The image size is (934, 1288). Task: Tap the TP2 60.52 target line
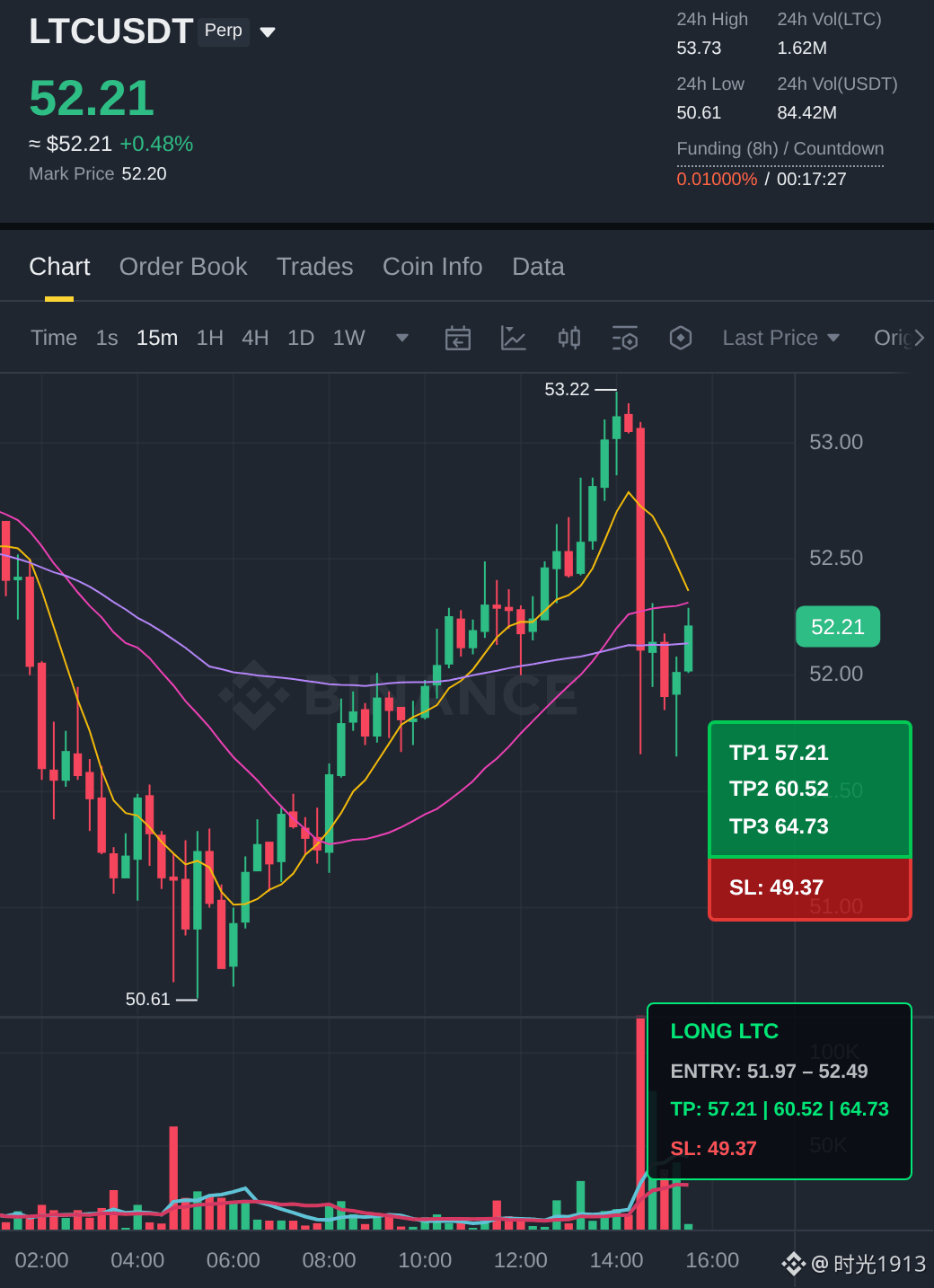tap(779, 789)
